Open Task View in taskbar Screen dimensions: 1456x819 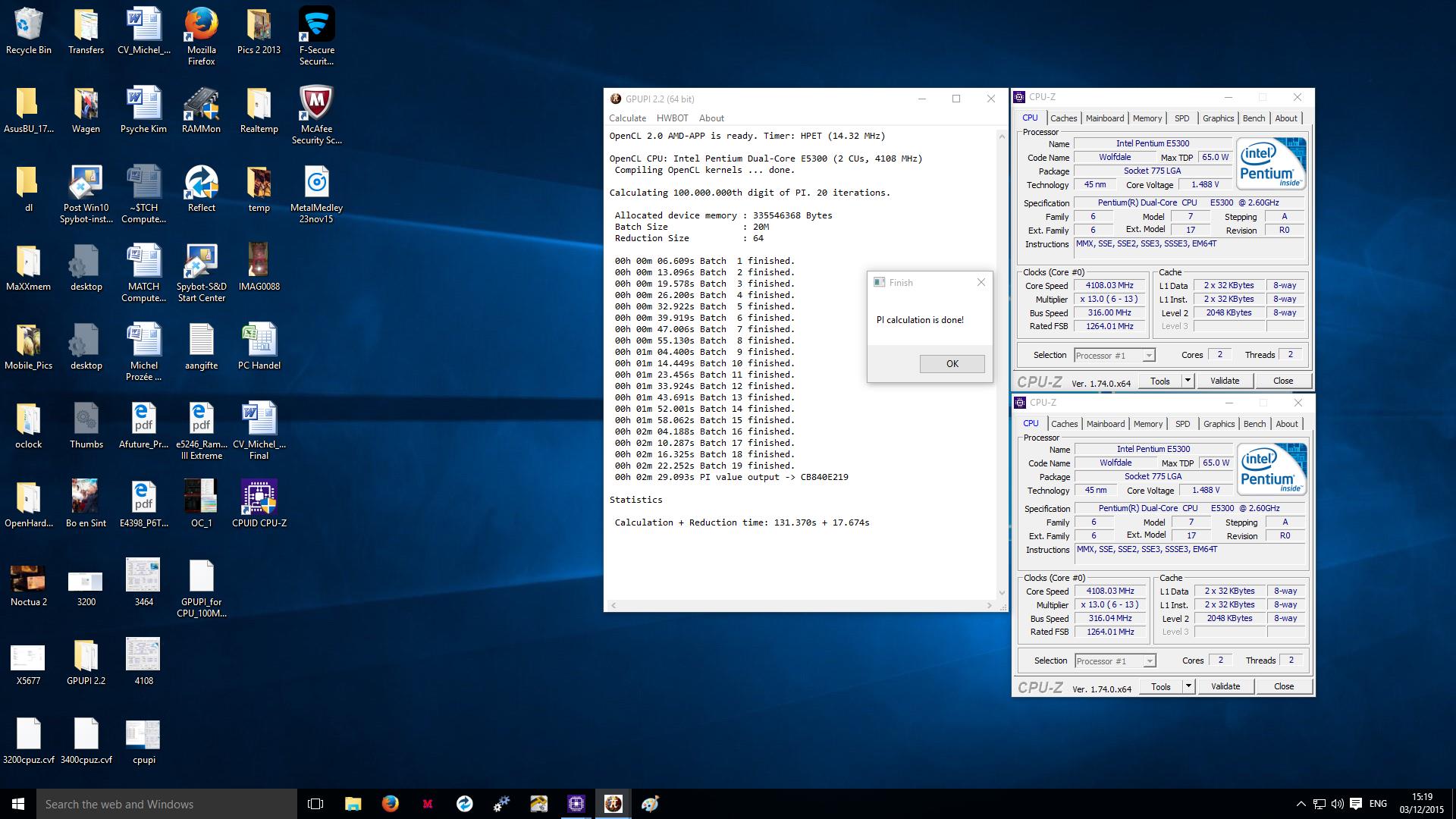315,804
